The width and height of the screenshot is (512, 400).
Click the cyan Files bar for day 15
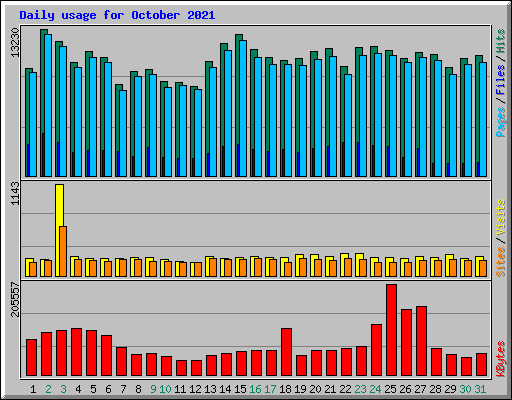(243, 108)
